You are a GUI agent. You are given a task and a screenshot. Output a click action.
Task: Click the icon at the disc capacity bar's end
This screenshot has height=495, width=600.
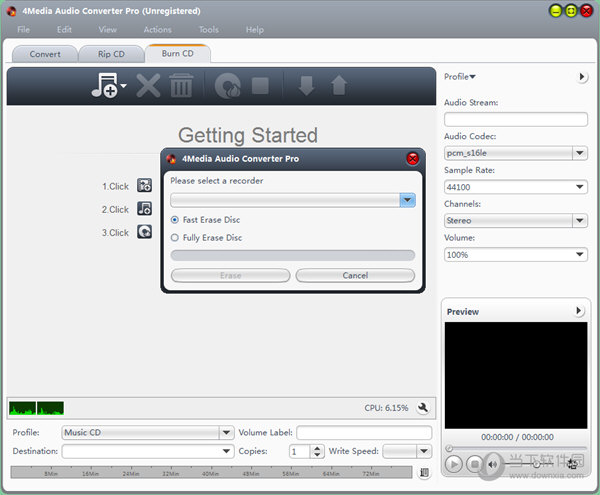[x=424, y=472]
